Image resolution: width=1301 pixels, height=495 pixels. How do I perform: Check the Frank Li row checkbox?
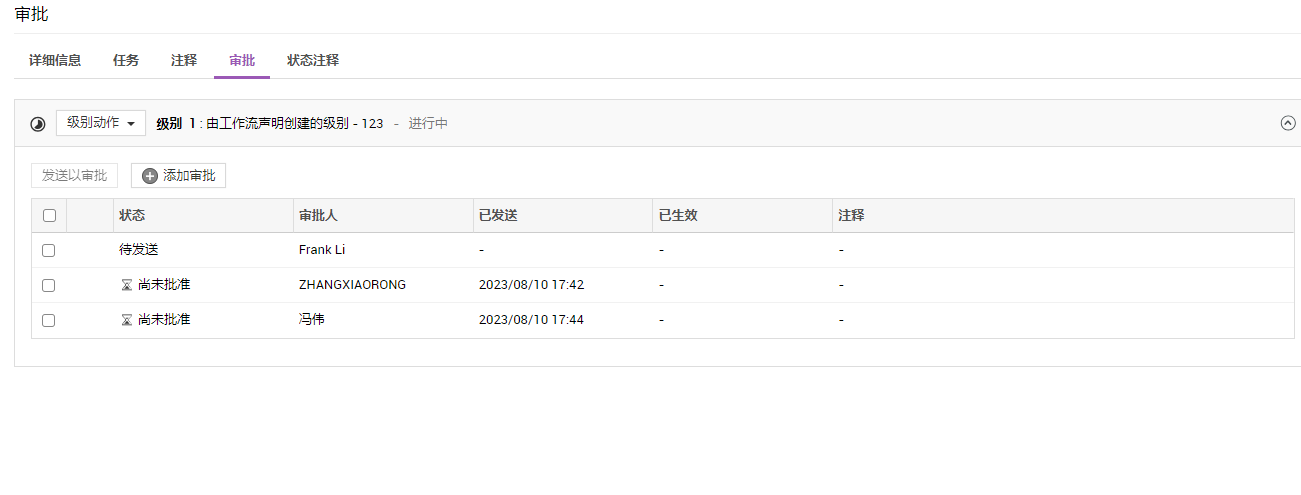coord(49,250)
